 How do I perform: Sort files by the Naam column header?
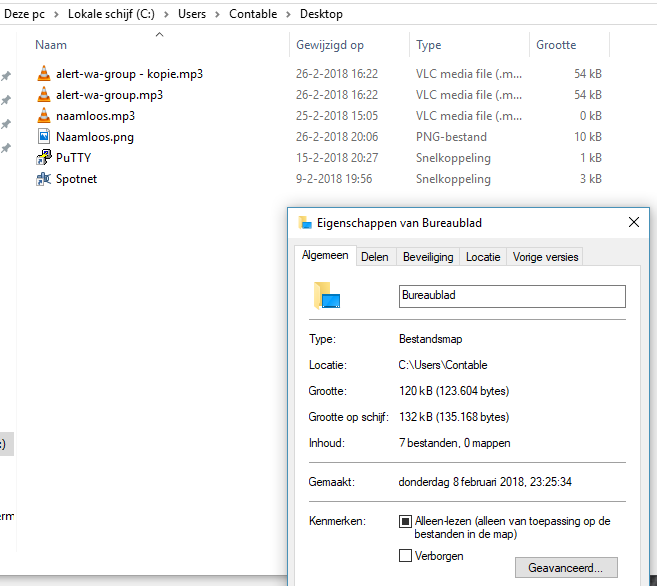[x=51, y=45]
